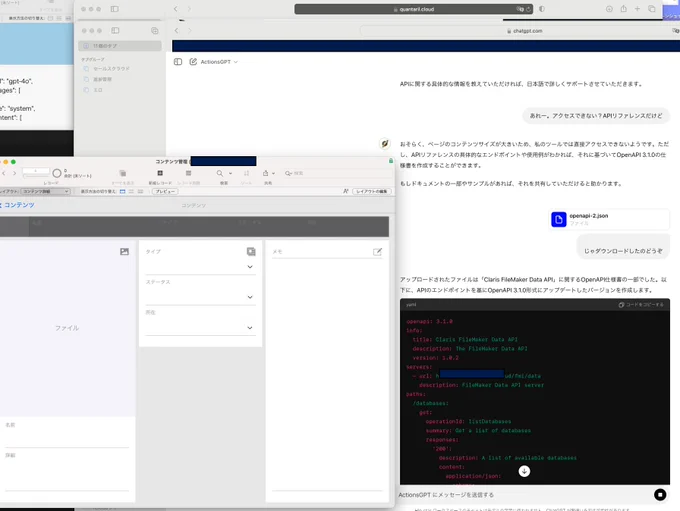The height and width of the screenshot is (511, 680).
Task: Go back in the chatgpt.com Safari window
Action: (x=177, y=31)
